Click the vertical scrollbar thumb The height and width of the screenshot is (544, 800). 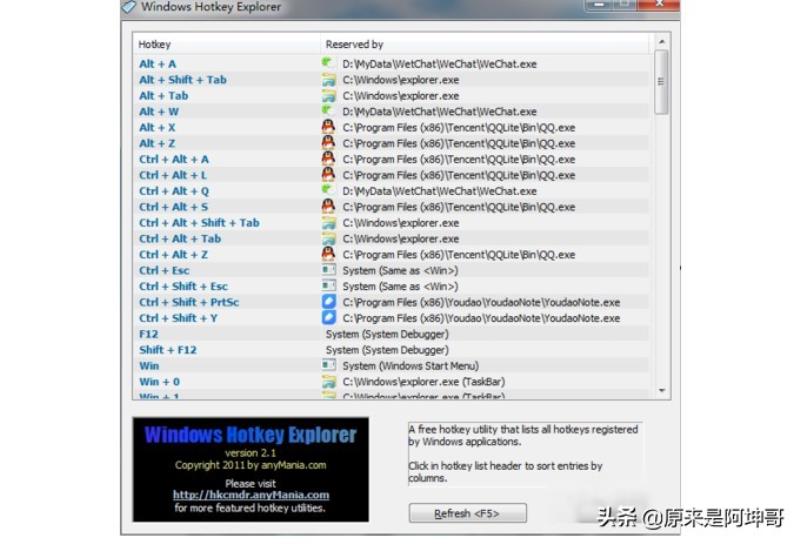coord(661,82)
